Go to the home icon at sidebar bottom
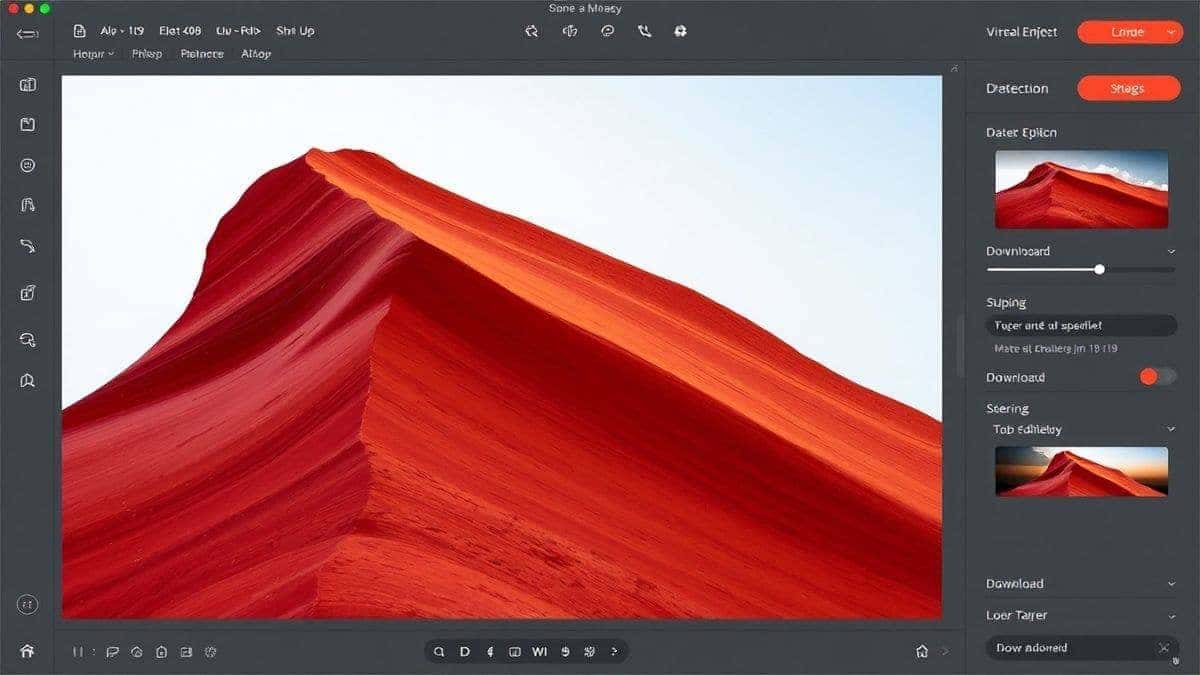1200x675 pixels. 27,651
